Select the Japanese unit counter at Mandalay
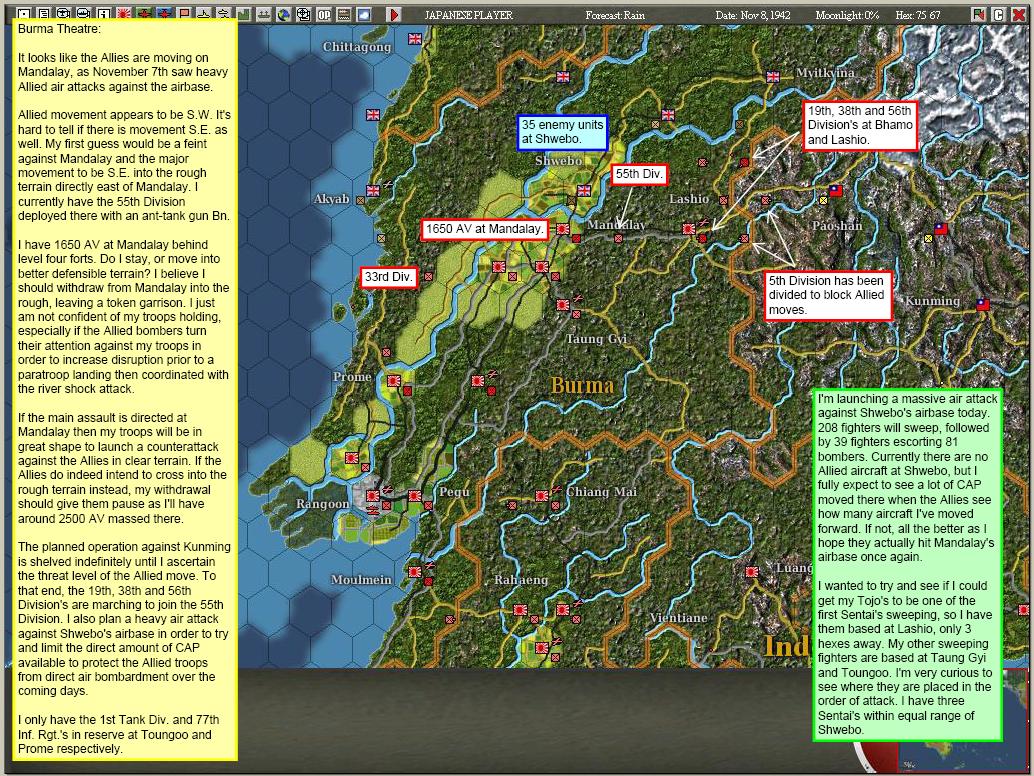 (563, 229)
